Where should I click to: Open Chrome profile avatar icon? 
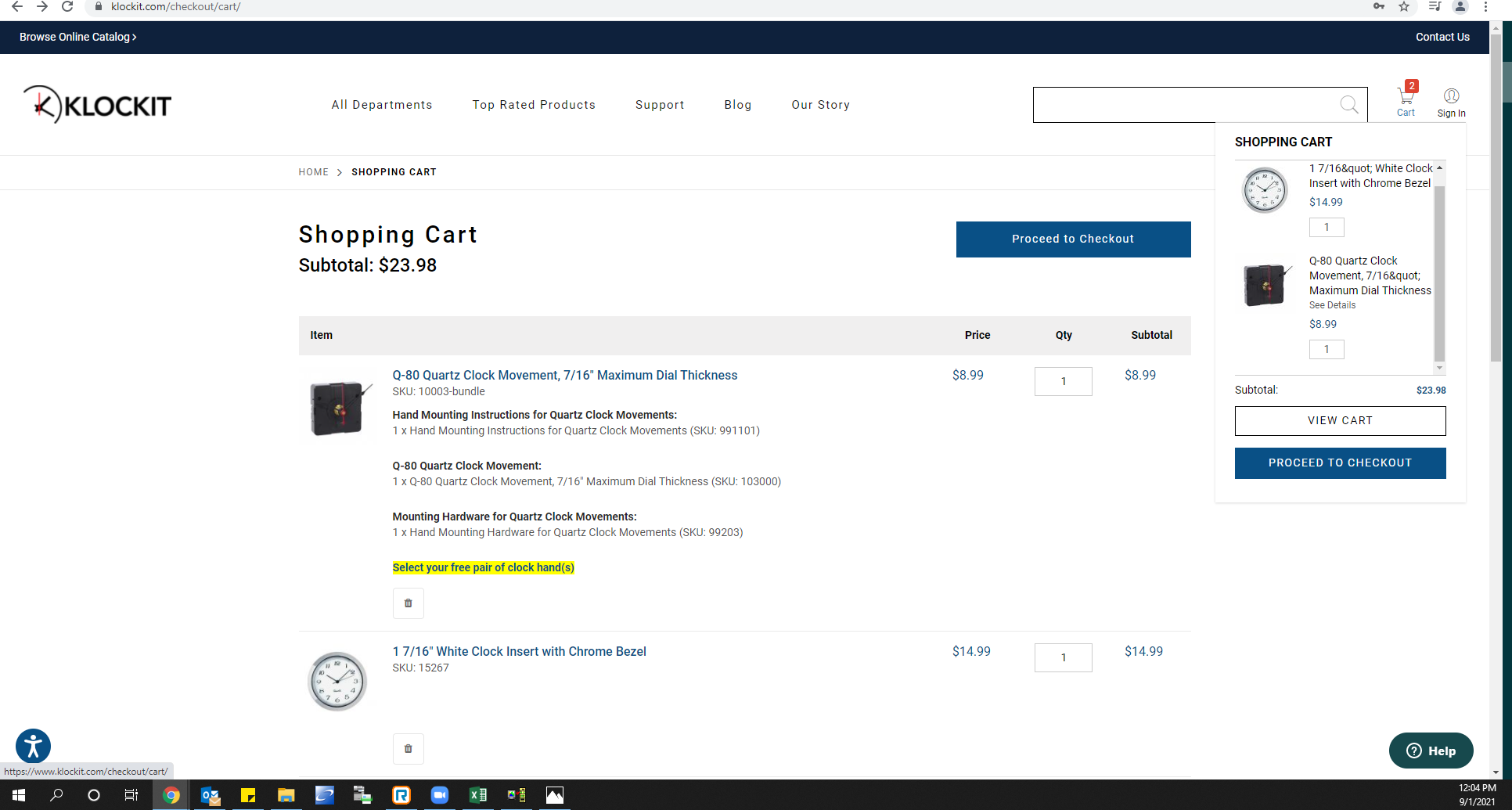tap(1460, 6)
